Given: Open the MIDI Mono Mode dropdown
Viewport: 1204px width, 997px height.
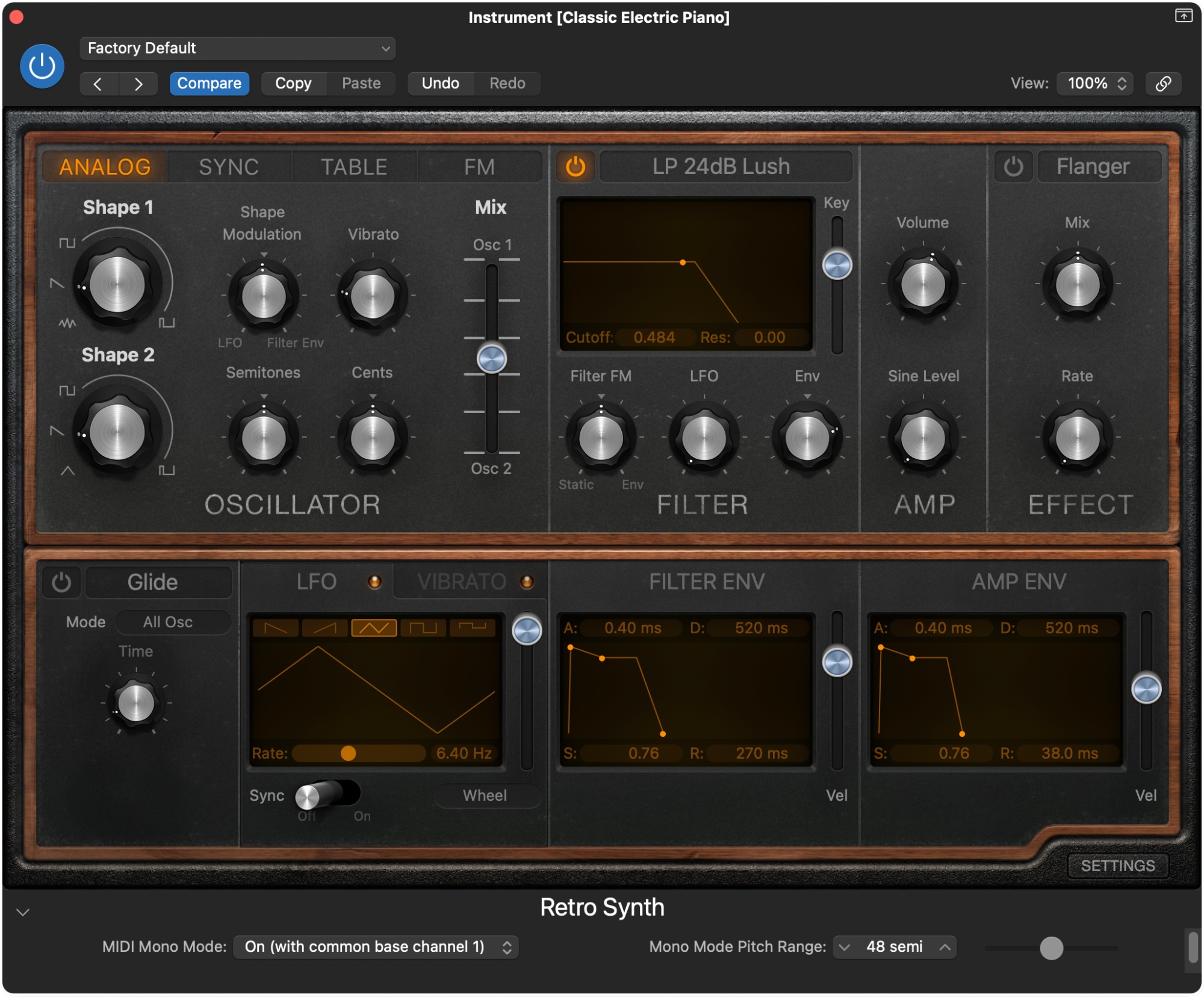Looking at the screenshot, I should [x=376, y=947].
